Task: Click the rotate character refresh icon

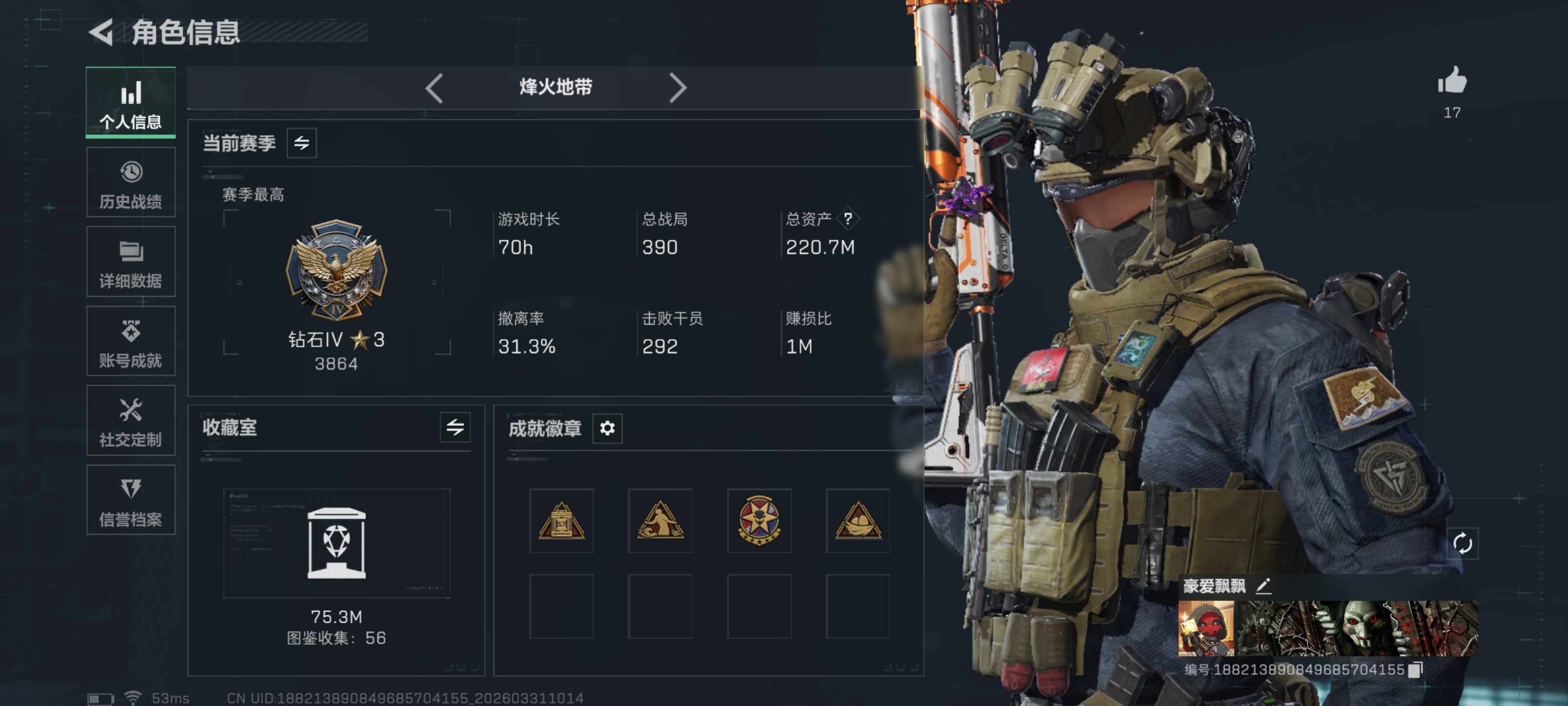Action: [x=1462, y=543]
